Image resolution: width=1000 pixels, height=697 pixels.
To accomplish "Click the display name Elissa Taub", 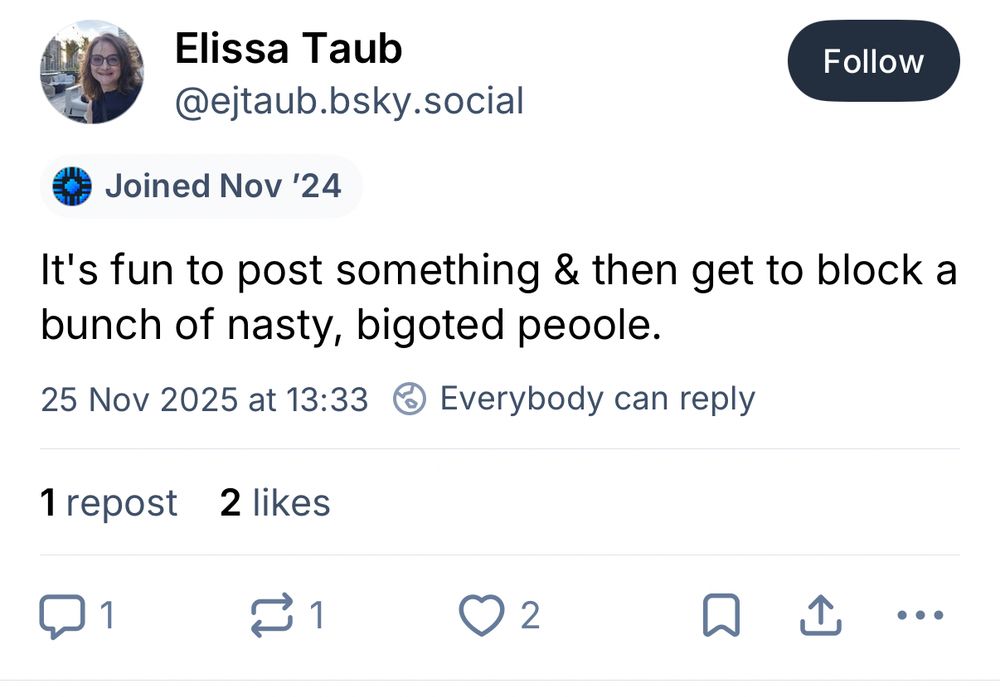I will pyautogui.click(x=288, y=48).
